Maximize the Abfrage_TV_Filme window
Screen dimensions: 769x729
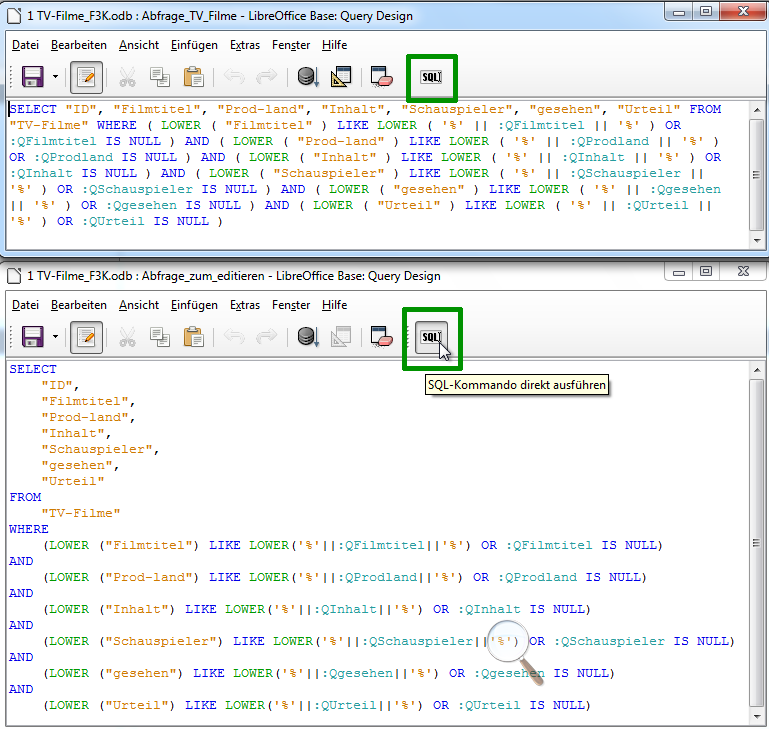(706, 12)
